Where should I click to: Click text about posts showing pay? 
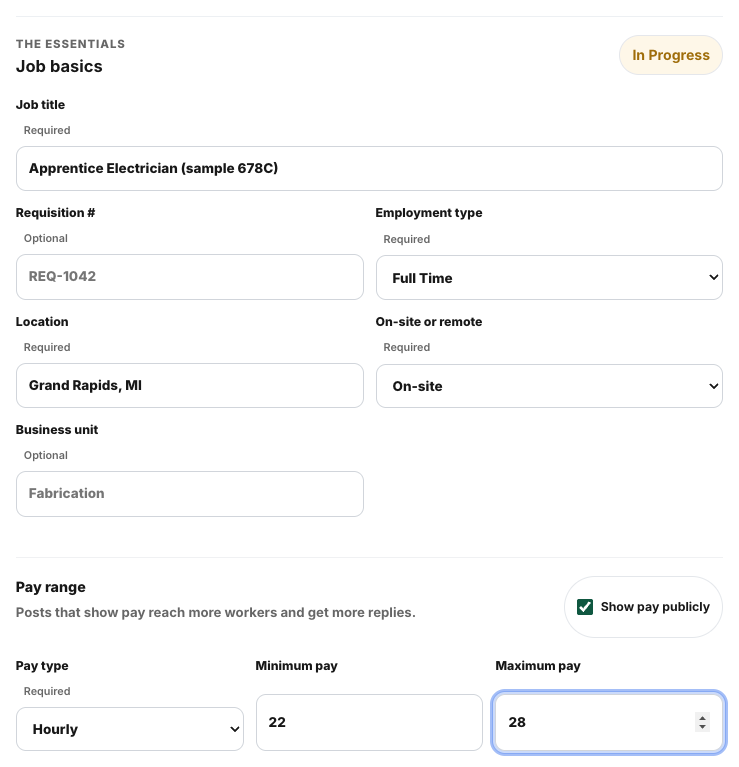point(216,612)
